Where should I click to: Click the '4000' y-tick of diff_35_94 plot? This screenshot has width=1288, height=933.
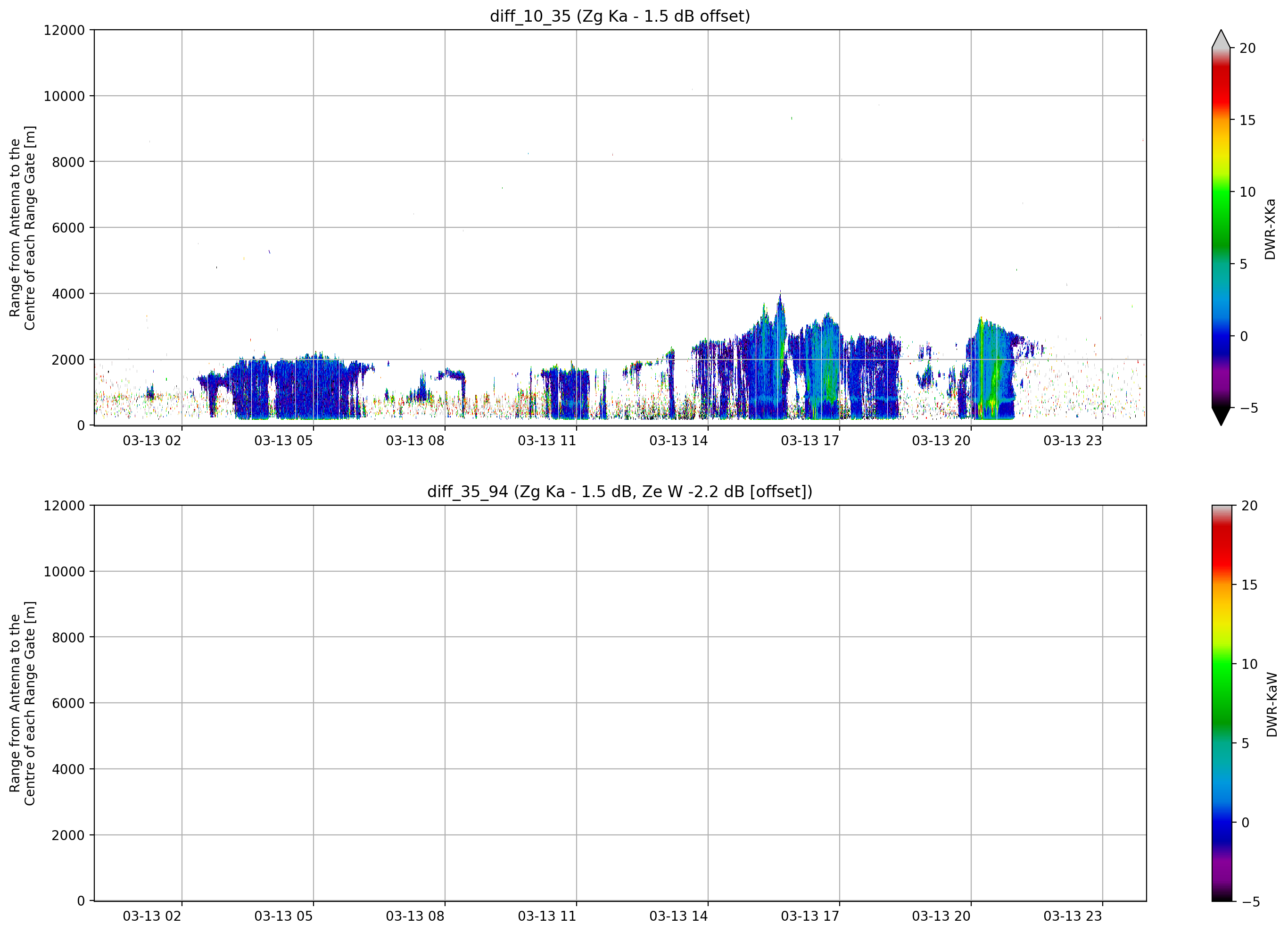click(x=68, y=769)
